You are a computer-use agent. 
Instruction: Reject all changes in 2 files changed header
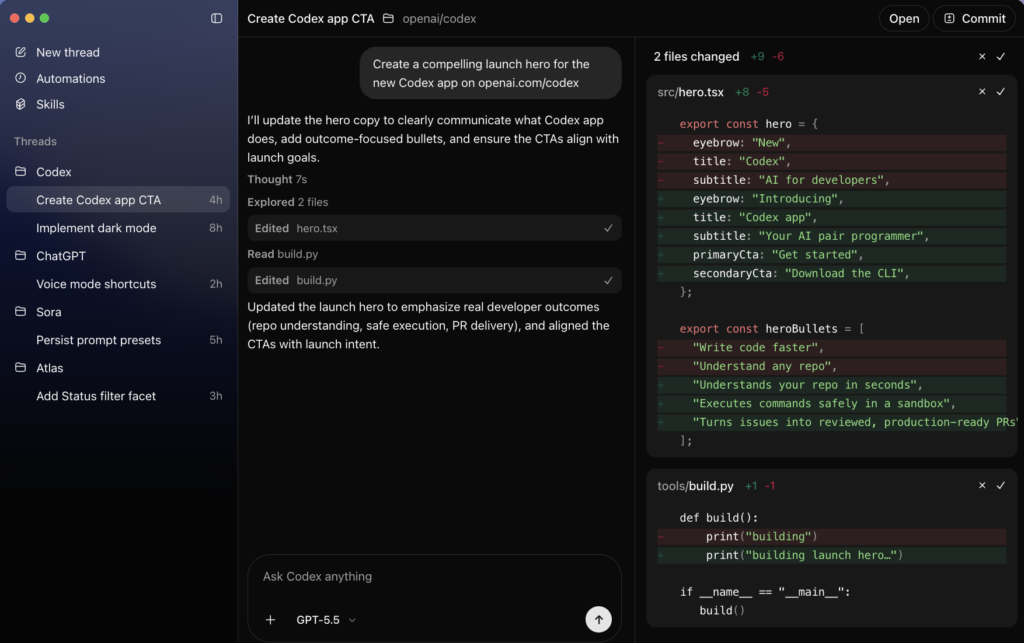982,57
